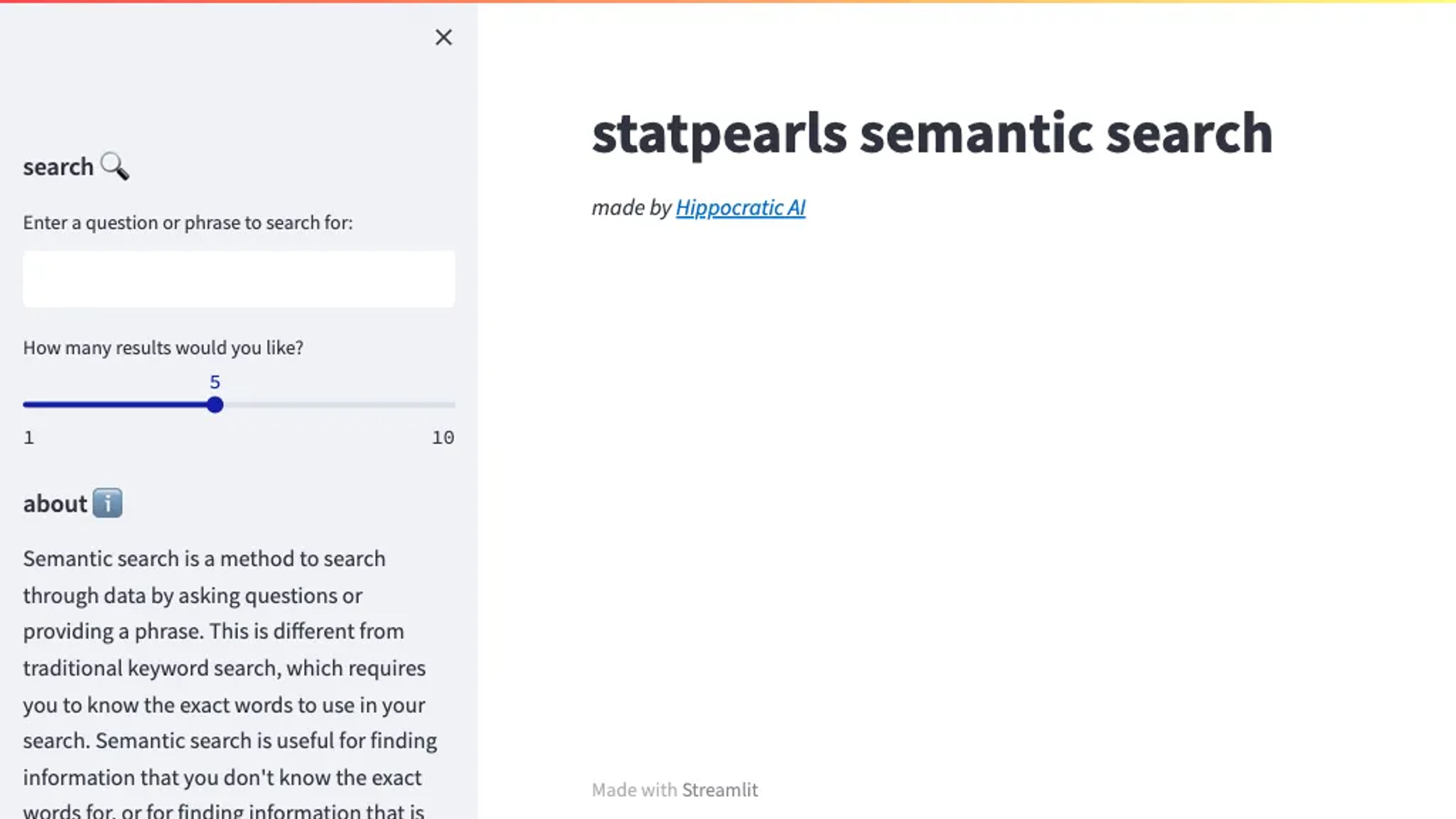Click the 'about' section heading
This screenshot has width=1456, height=819.
[55, 504]
